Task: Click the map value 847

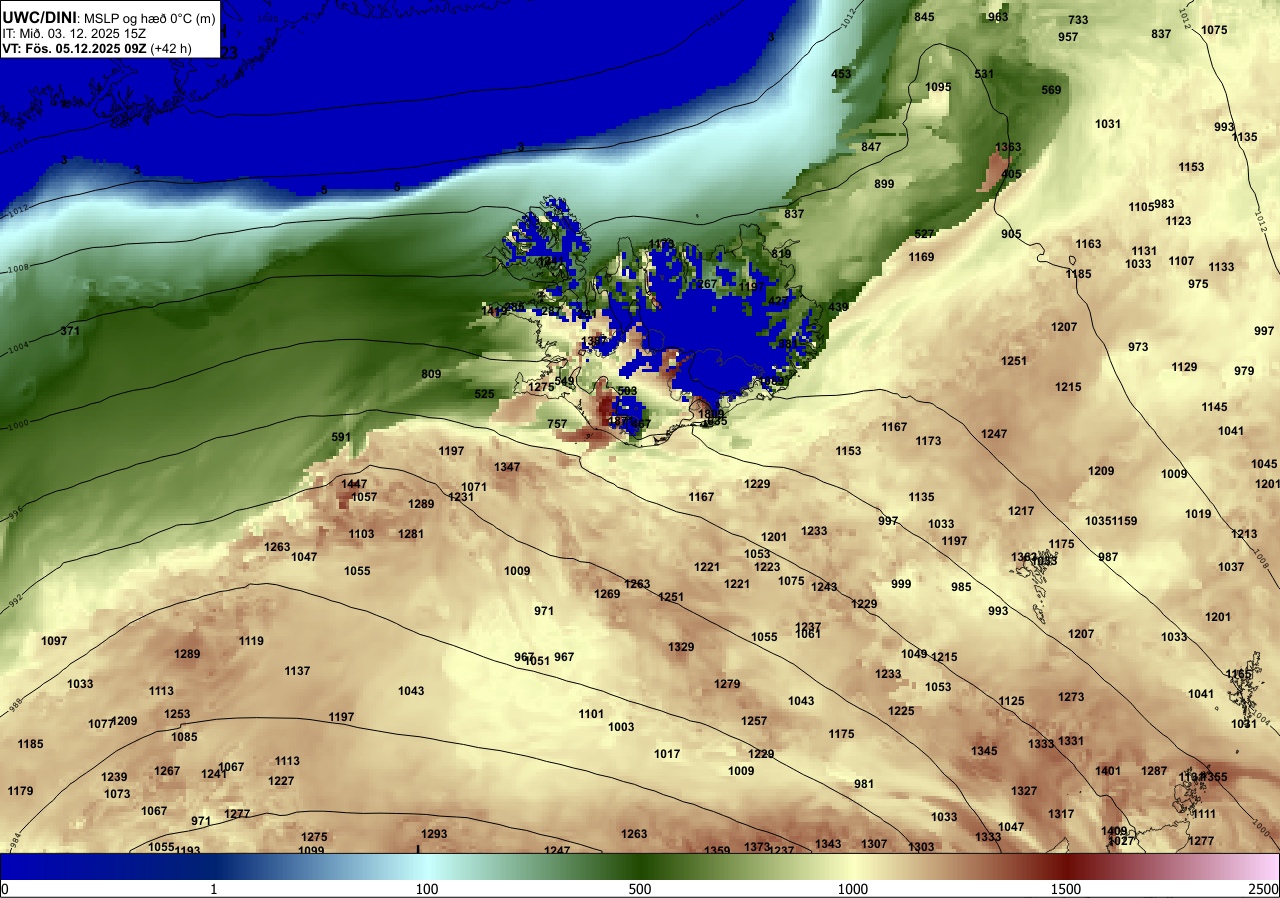Action: coord(871,147)
